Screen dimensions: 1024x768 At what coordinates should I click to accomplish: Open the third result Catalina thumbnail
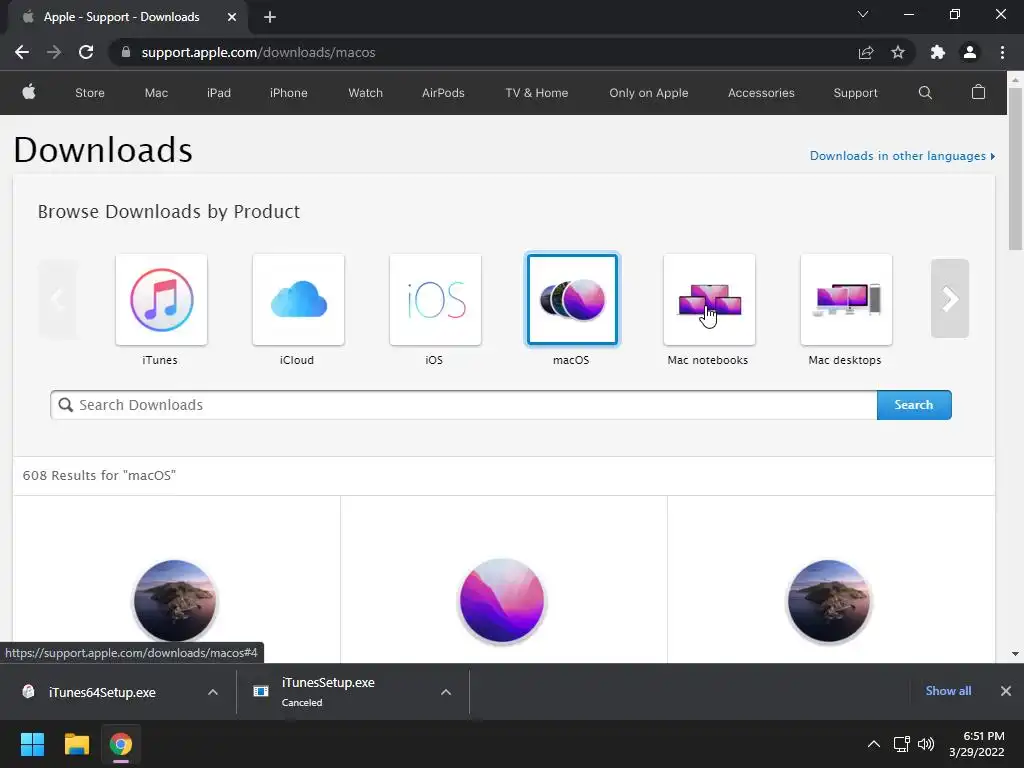click(829, 601)
